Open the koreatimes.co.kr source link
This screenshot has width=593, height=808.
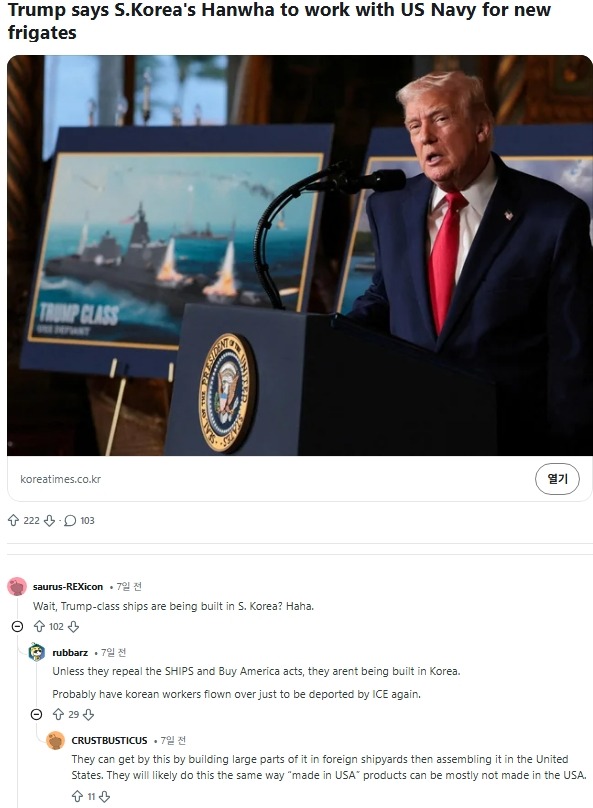[60, 479]
